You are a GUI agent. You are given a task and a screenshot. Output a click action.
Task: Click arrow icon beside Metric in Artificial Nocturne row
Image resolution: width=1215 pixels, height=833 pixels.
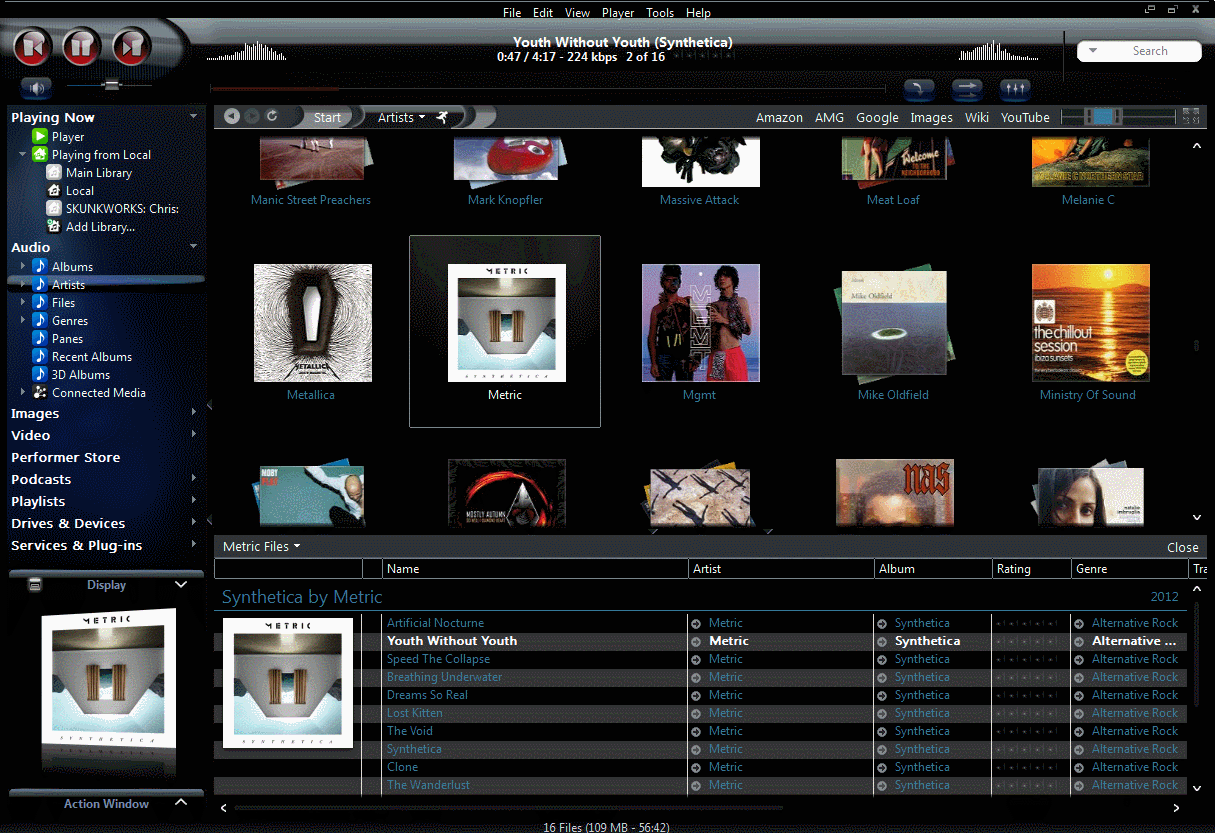click(x=696, y=623)
